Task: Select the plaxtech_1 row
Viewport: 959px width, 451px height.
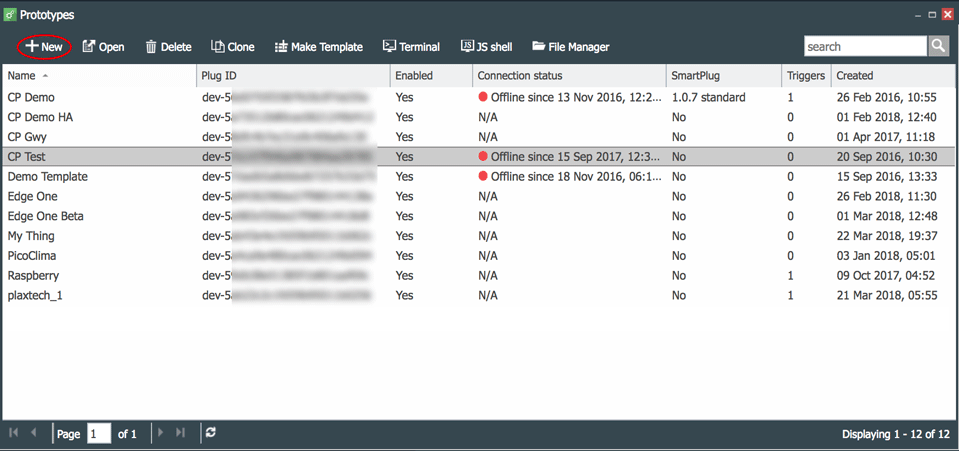Action: tap(479, 296)
